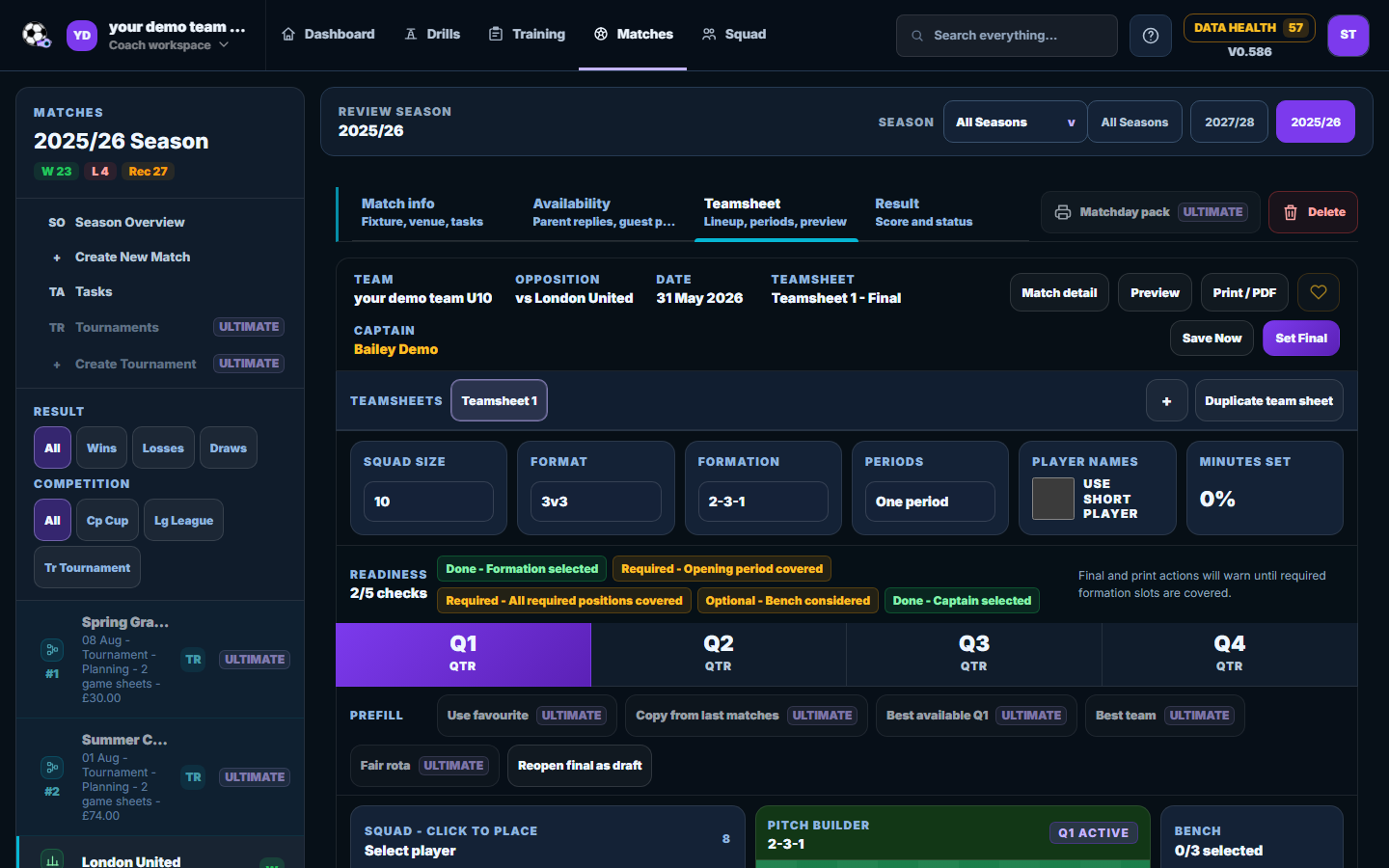Edit the Squad Size value 10
This screenshot has width=1389, height=868.
tap(428, 502)
